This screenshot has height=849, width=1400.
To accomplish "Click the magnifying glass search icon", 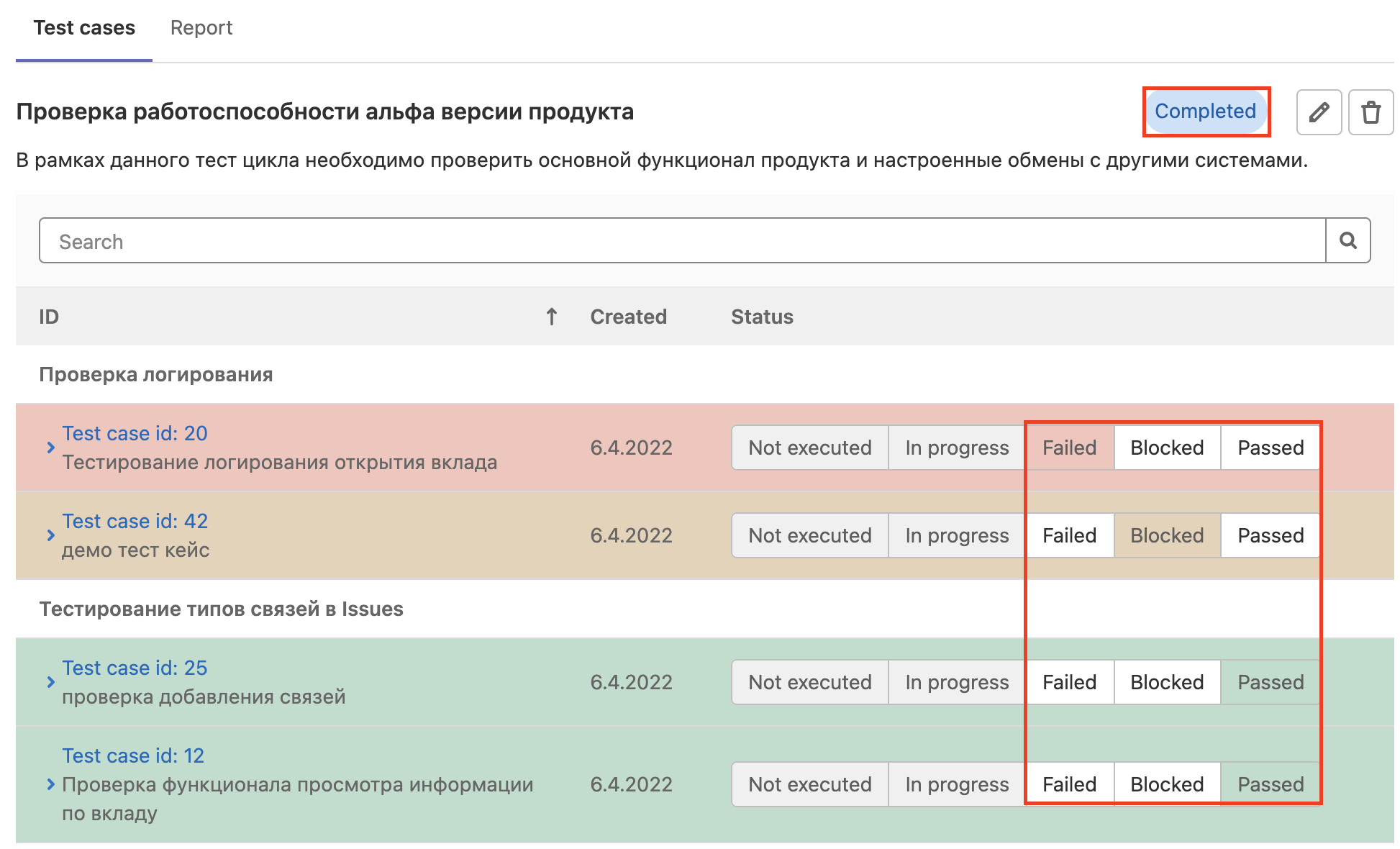I will [1347, 240].
